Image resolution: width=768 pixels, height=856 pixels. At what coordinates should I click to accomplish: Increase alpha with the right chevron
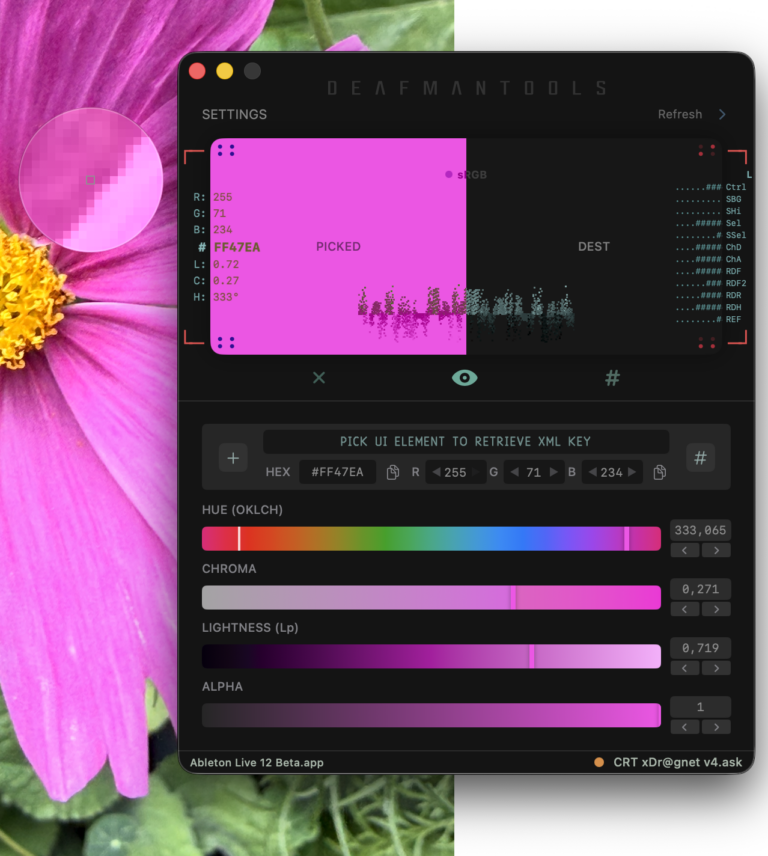(x=716, y=727)
